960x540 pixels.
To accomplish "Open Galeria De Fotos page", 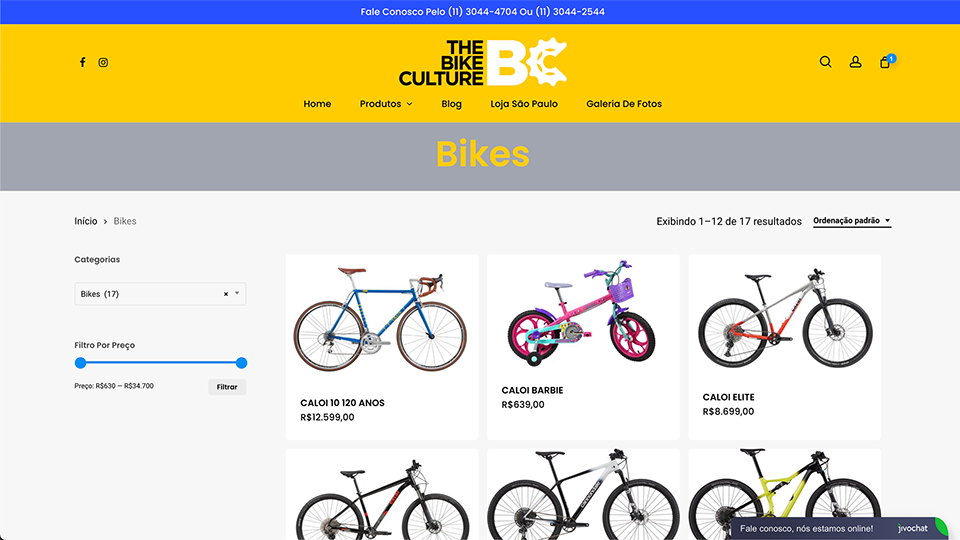I will (x=624, y=104).
